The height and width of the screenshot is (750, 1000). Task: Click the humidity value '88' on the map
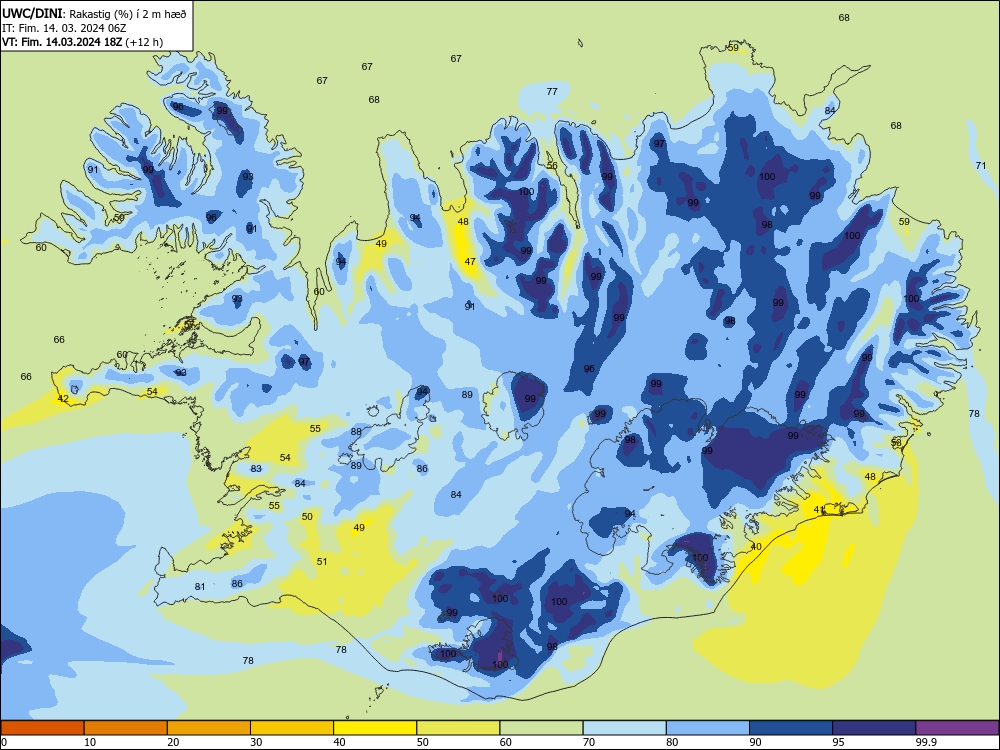tap(356, 432)
